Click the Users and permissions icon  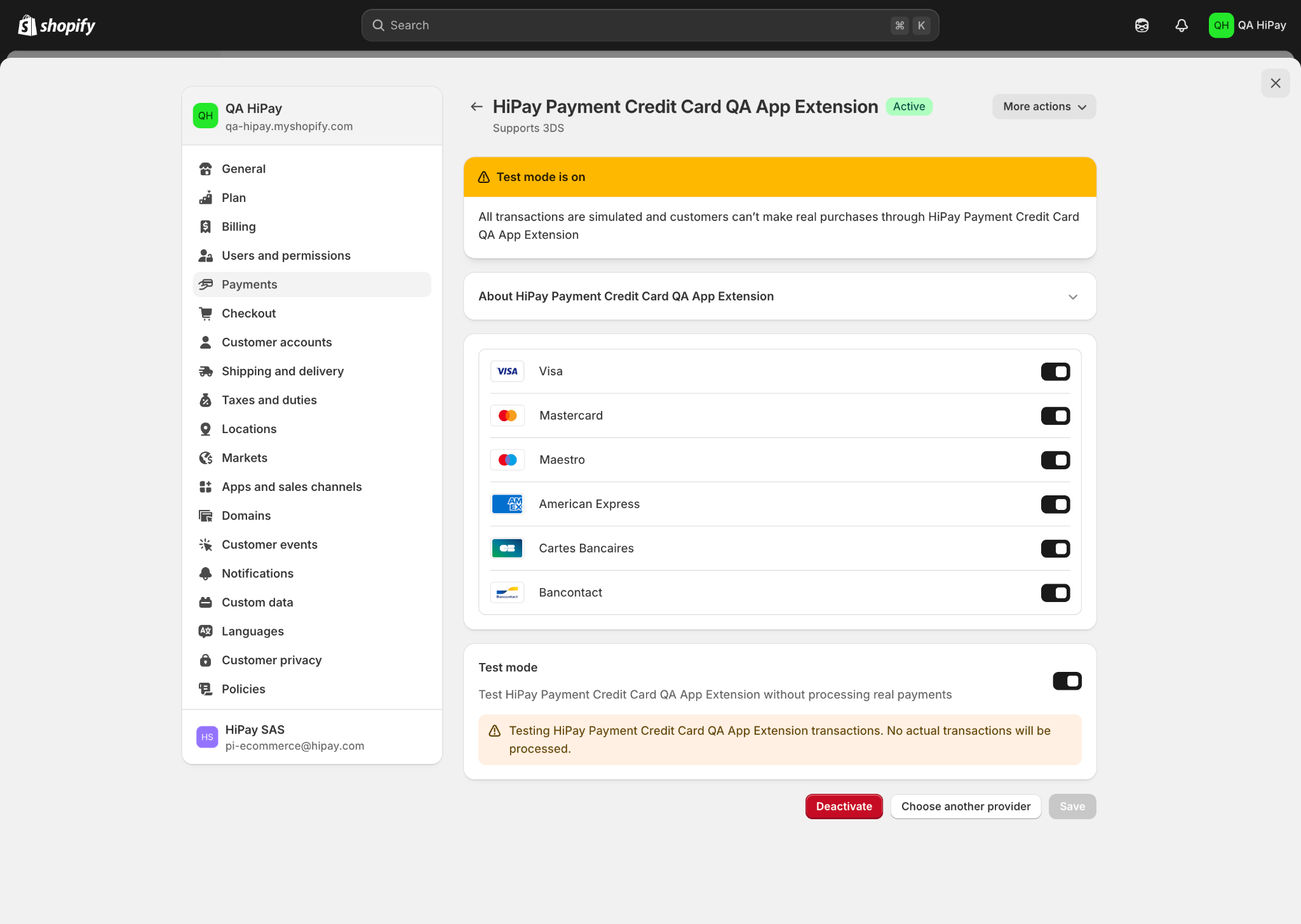coord(205,256)
